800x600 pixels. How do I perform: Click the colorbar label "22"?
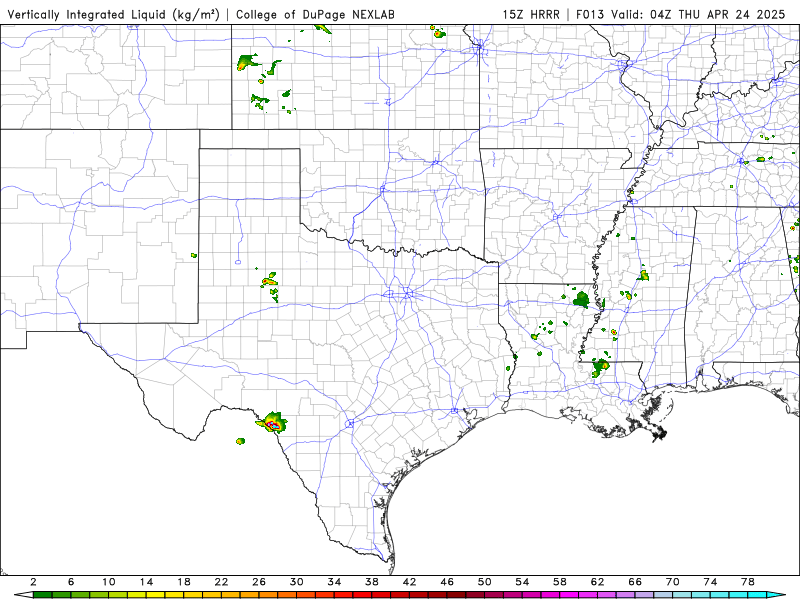(x=221, y=582)
